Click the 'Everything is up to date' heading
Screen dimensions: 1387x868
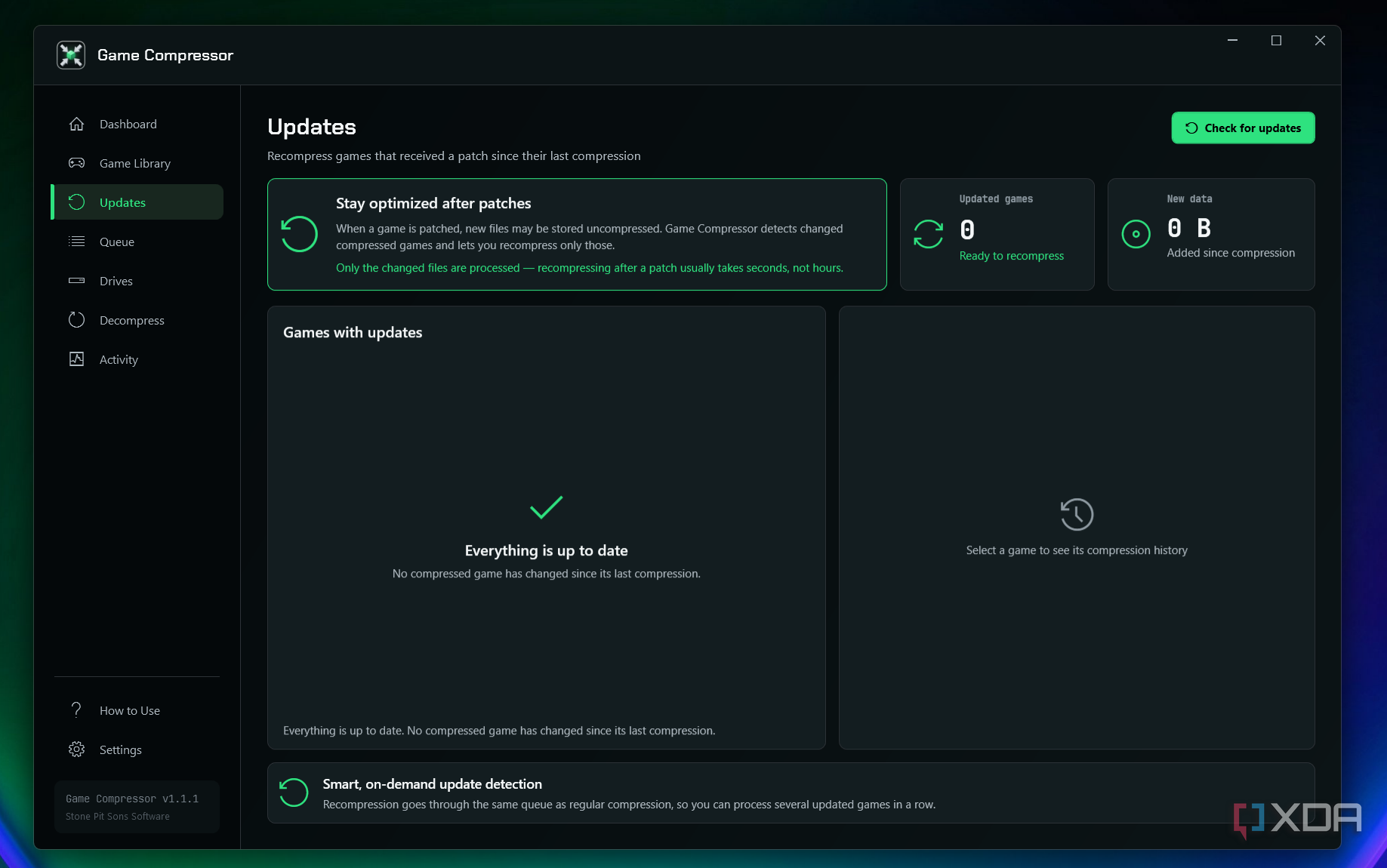[x=547, y=551]
